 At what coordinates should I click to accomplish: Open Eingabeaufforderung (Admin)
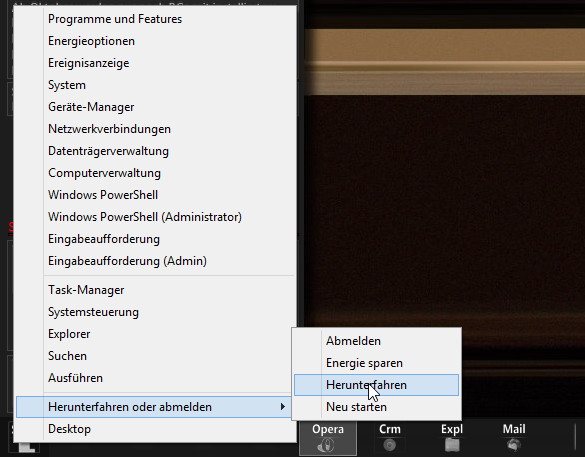[x=155, y=261]
